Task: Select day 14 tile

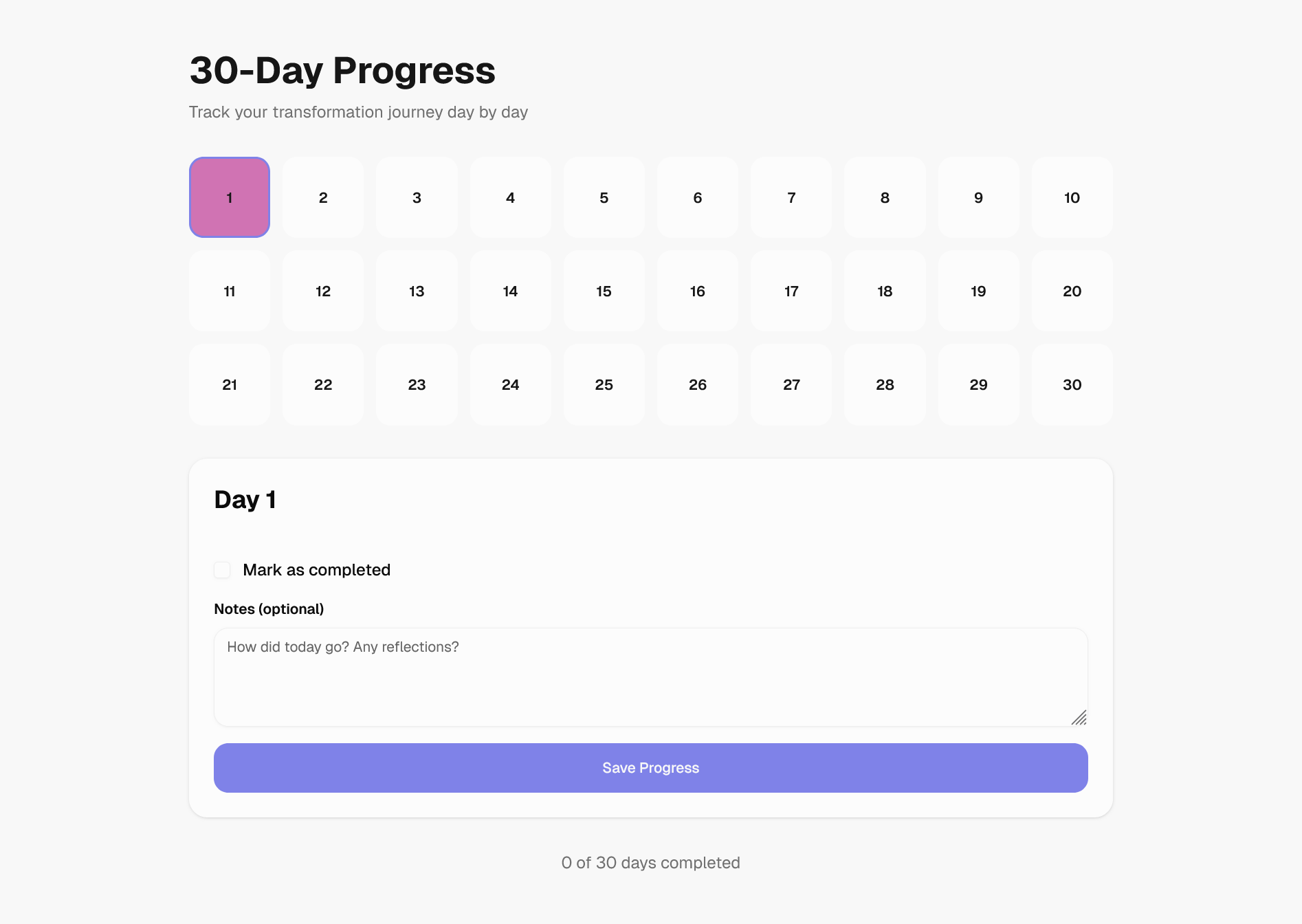Action: click(511, 291)
